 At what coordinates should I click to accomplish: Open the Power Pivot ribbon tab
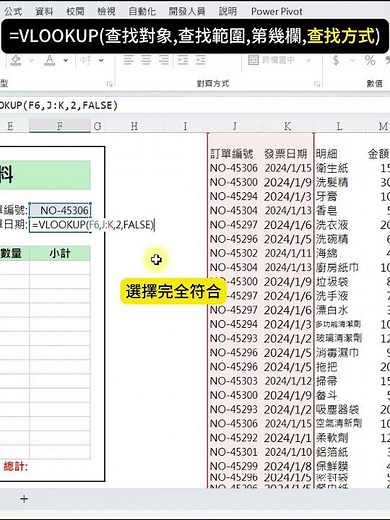277,11
